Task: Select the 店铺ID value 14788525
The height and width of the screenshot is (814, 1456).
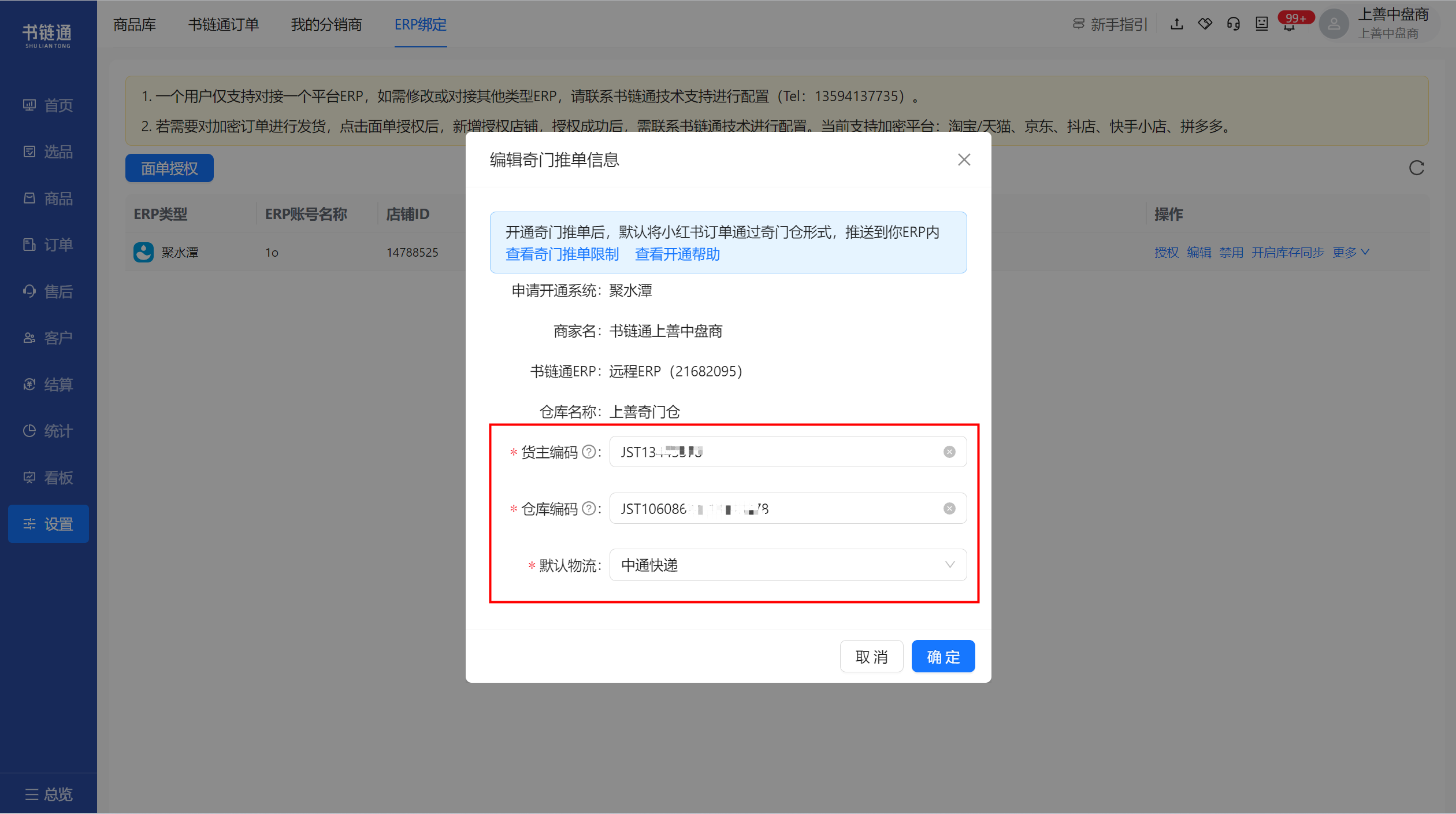Action: point(412,252)
